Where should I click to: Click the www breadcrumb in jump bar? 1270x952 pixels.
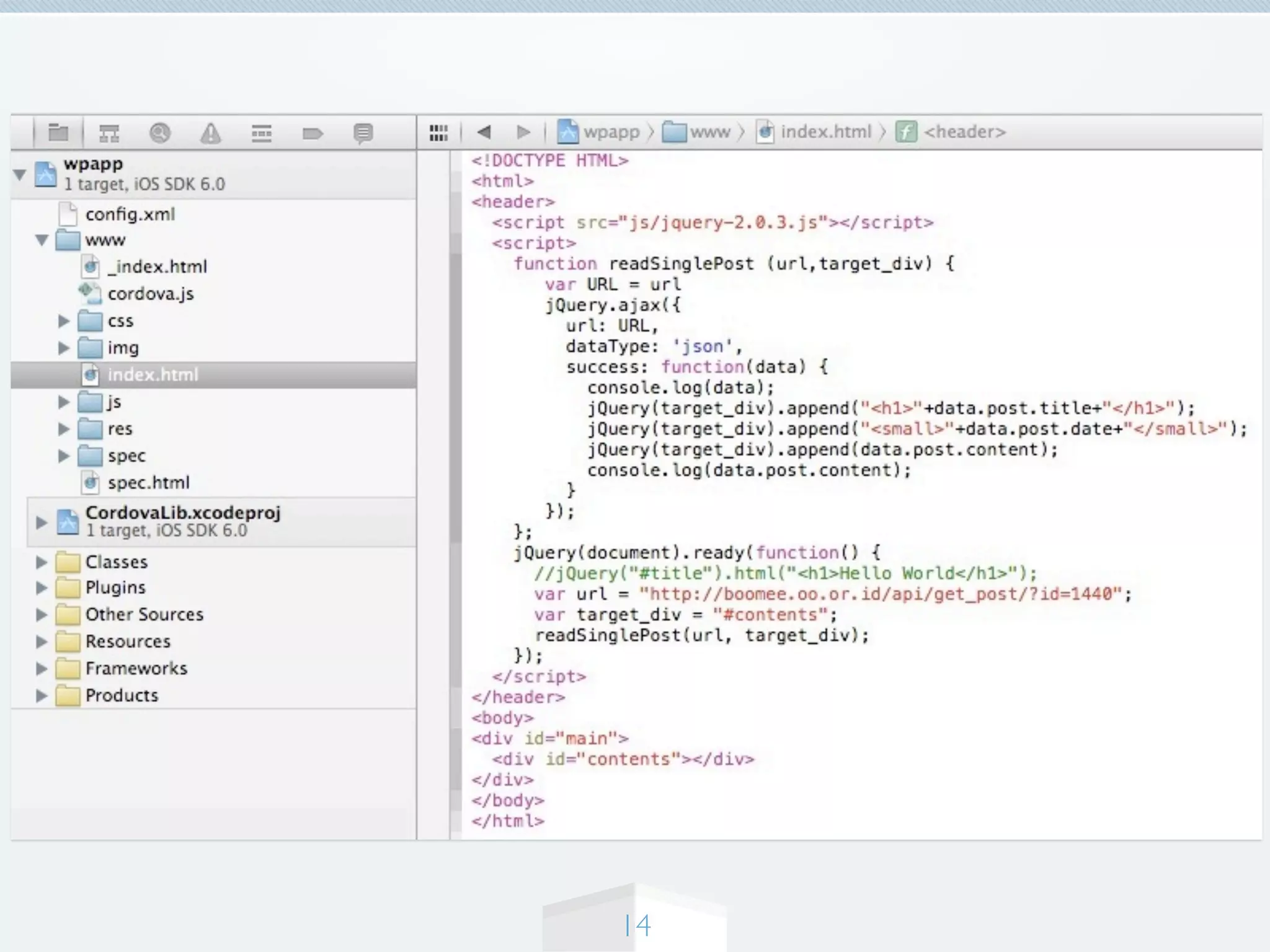point(709,132)
